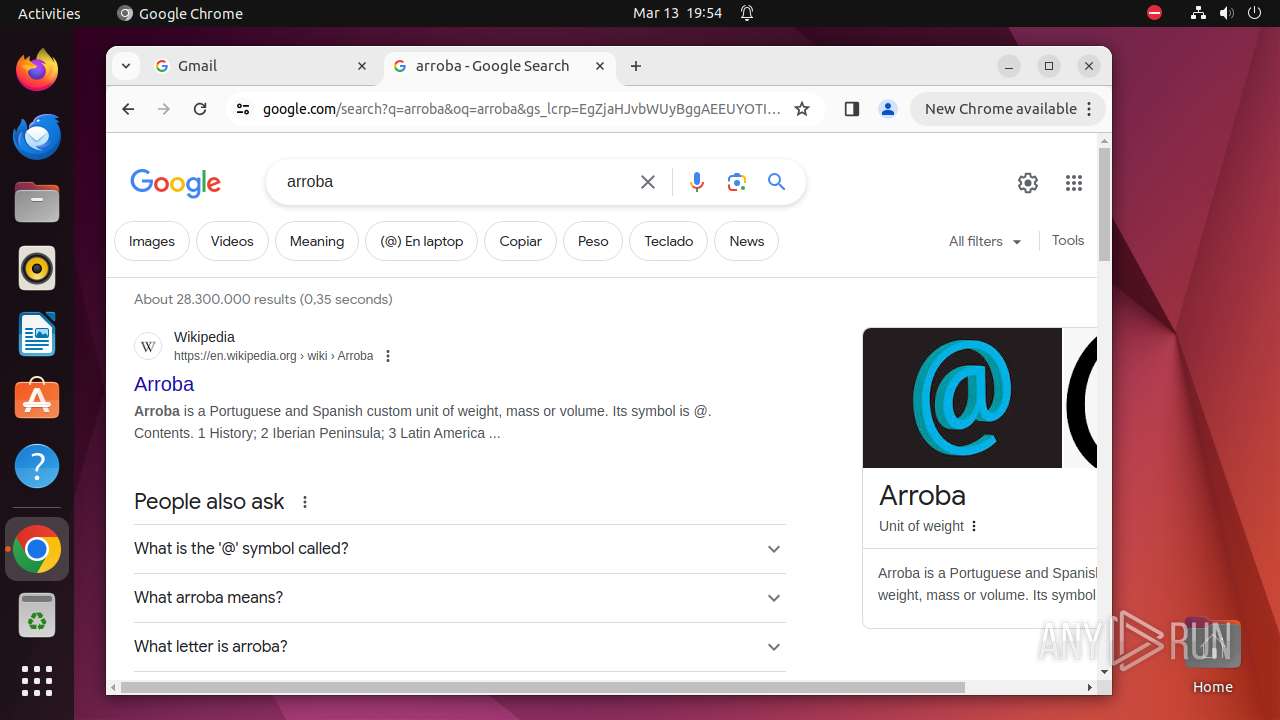
Task: Close the Gmail tab
Action: 362,66
